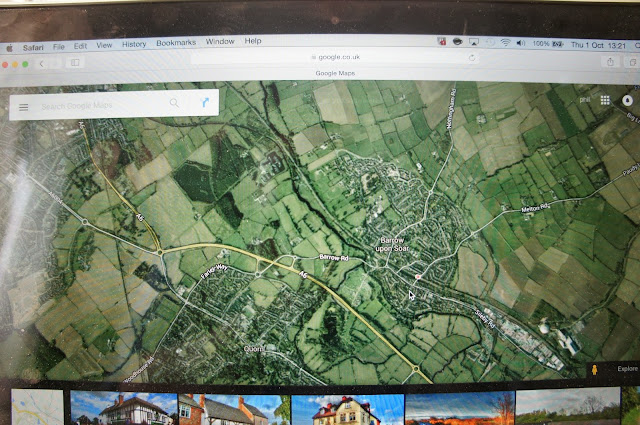Click the google.co.uk address bar
640x425 pixels.
coord(336,57)
